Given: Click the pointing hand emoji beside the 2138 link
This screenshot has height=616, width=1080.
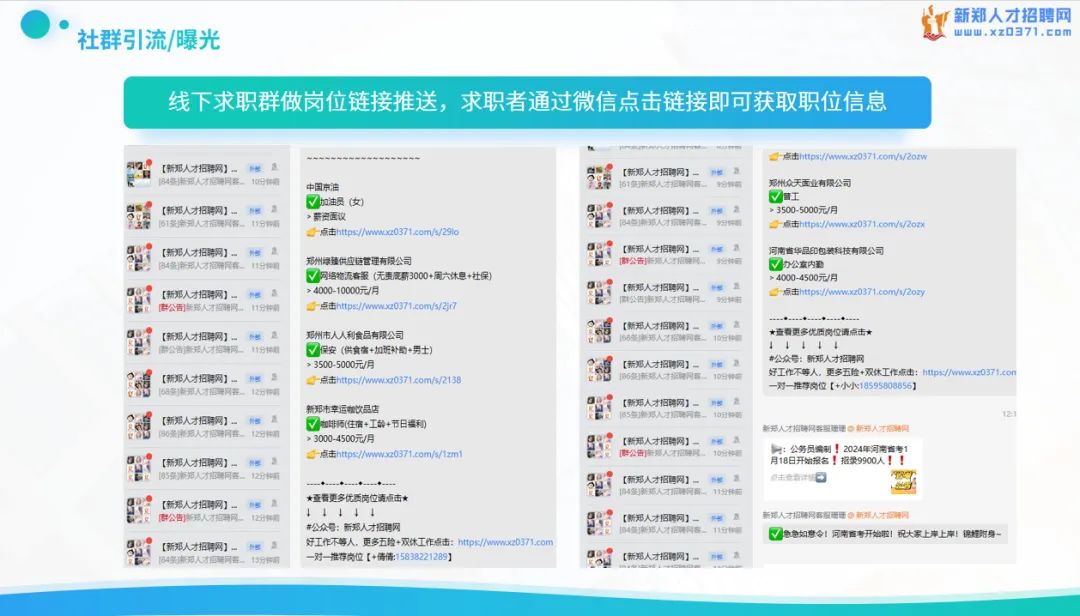Looking at the screenshot, I should coord(312,380).
